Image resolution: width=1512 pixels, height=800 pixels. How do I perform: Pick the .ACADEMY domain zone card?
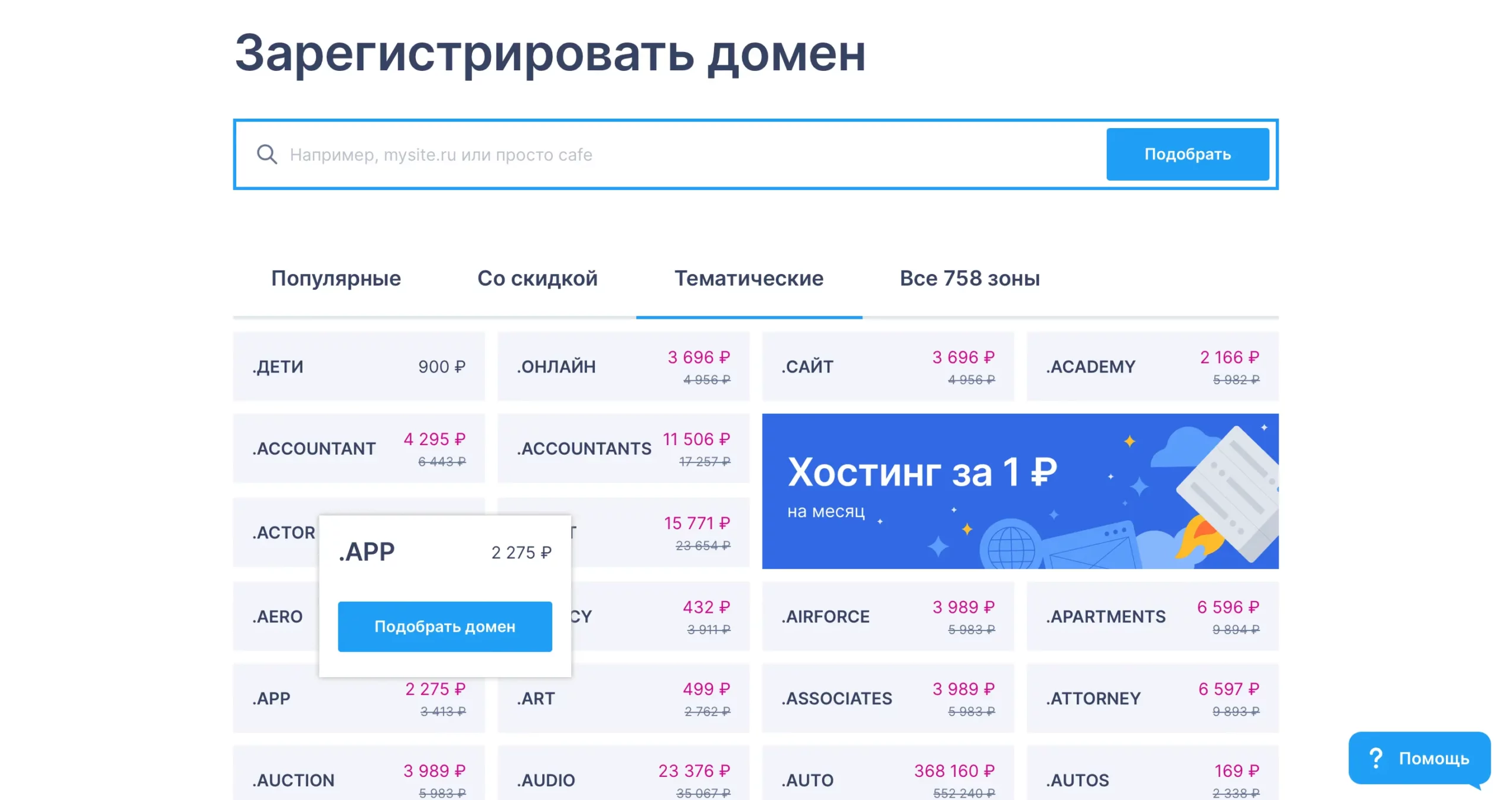[x=1152, y=366]
